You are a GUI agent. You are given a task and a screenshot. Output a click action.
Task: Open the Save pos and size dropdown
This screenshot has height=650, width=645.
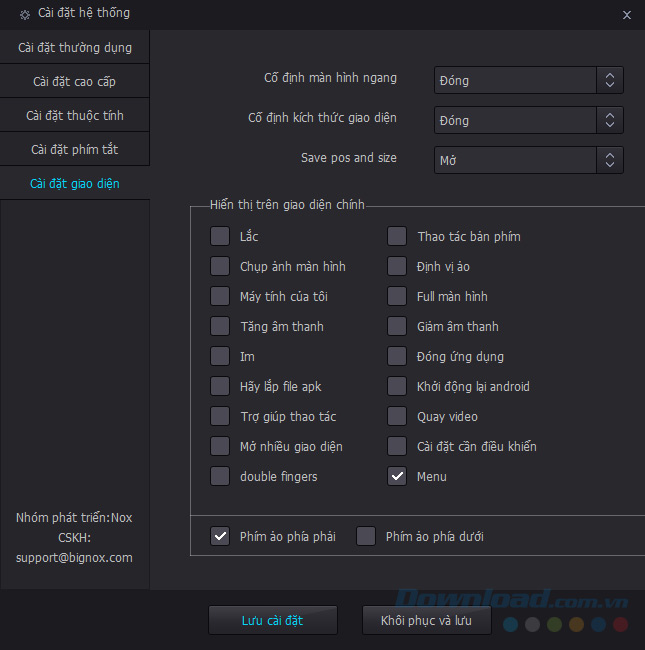(529, 160)
